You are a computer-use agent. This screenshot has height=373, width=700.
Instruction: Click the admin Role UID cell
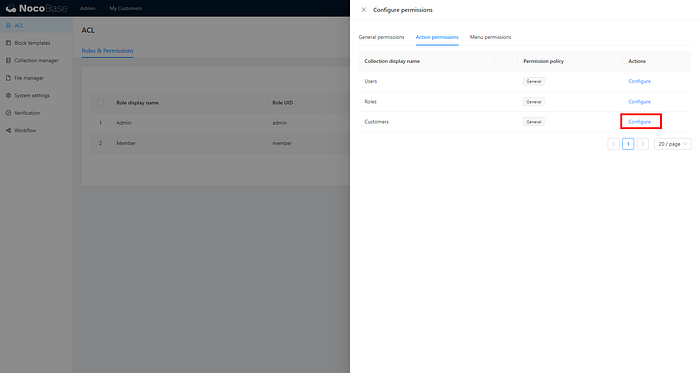(x=279, y=123)
